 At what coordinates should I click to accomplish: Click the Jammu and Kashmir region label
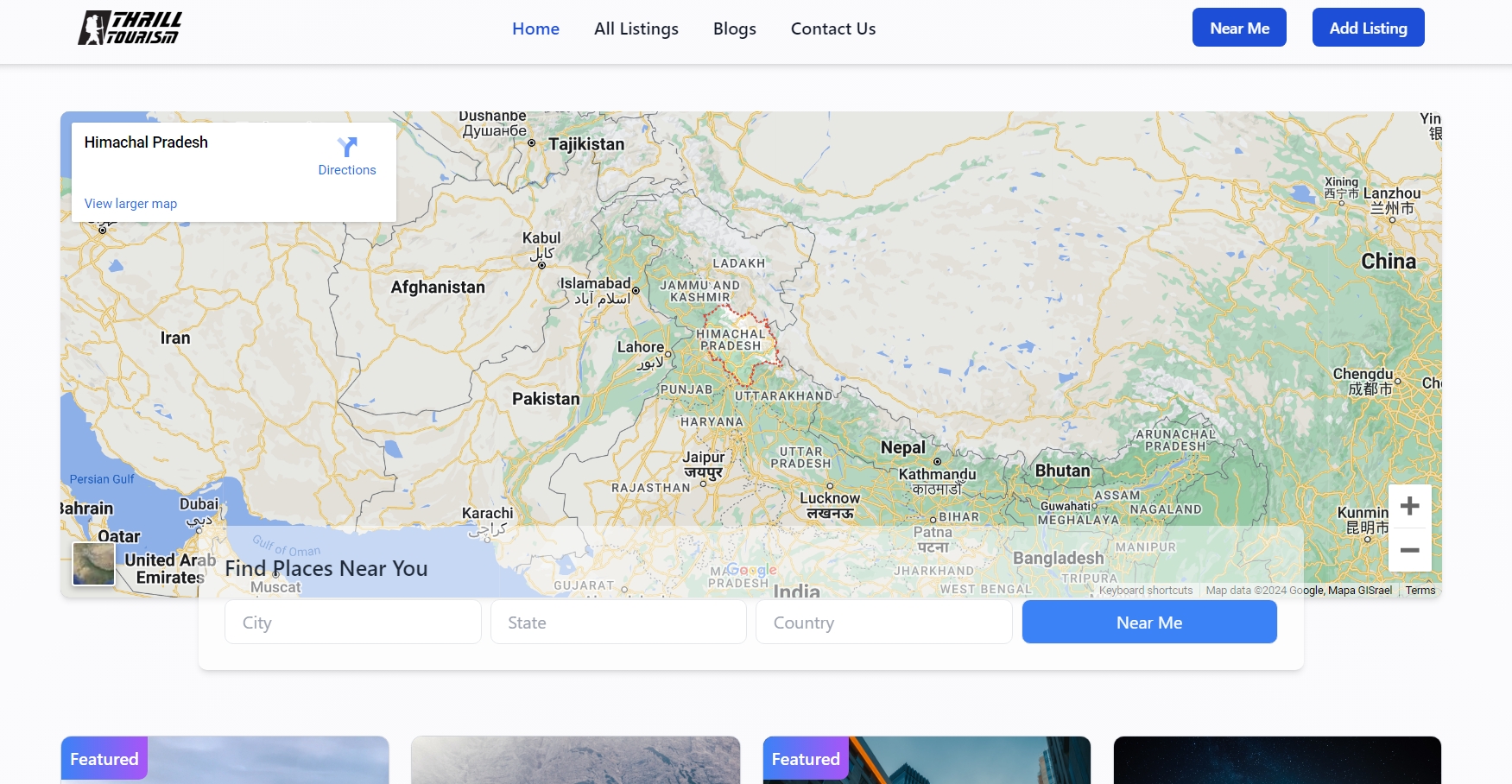[x=700, y=291]
